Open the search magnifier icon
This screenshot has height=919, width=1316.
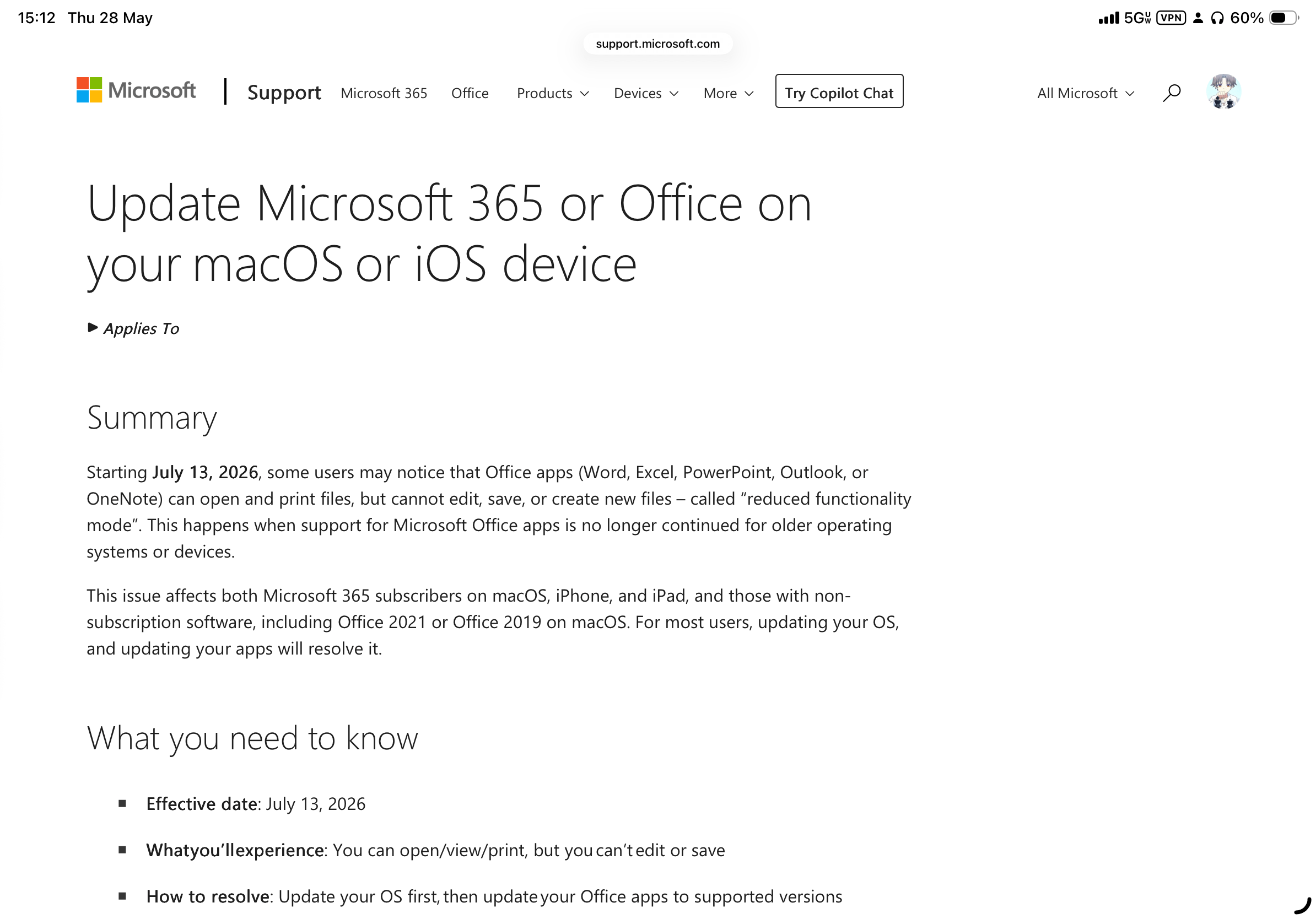pyautogui.click(x=1172, y=92)
